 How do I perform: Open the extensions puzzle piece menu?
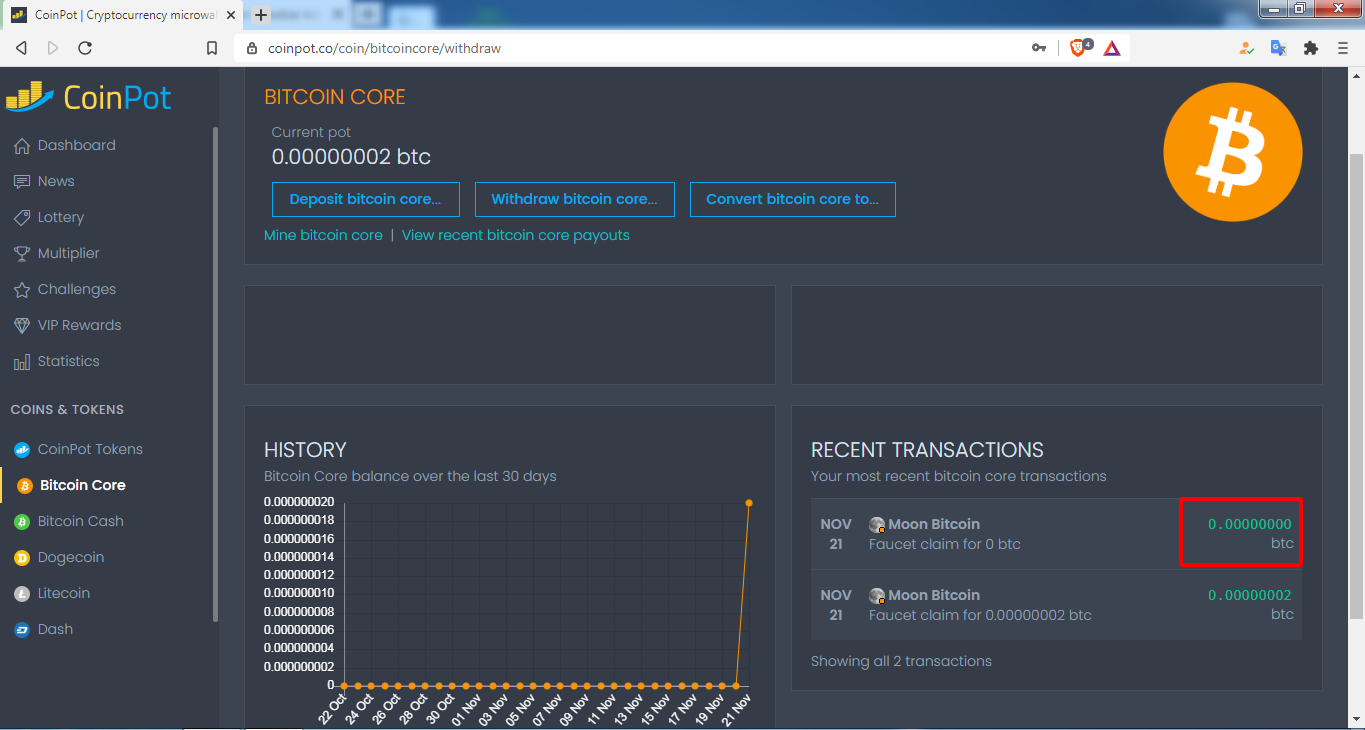(1311, 48)
